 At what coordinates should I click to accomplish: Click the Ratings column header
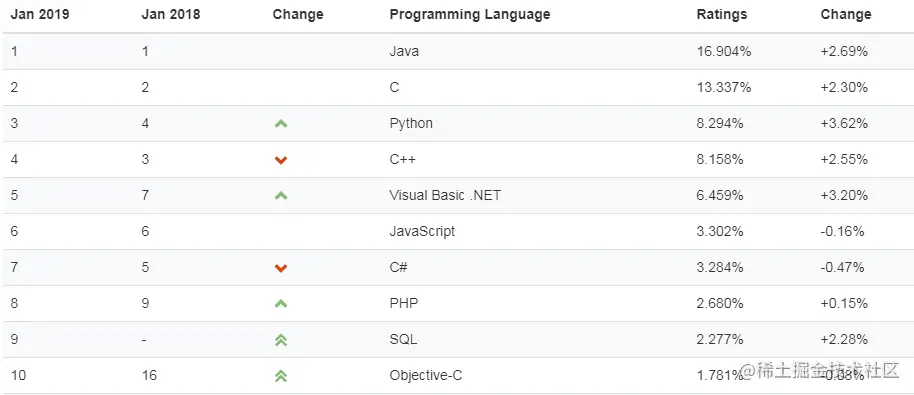tap(722, 15)
